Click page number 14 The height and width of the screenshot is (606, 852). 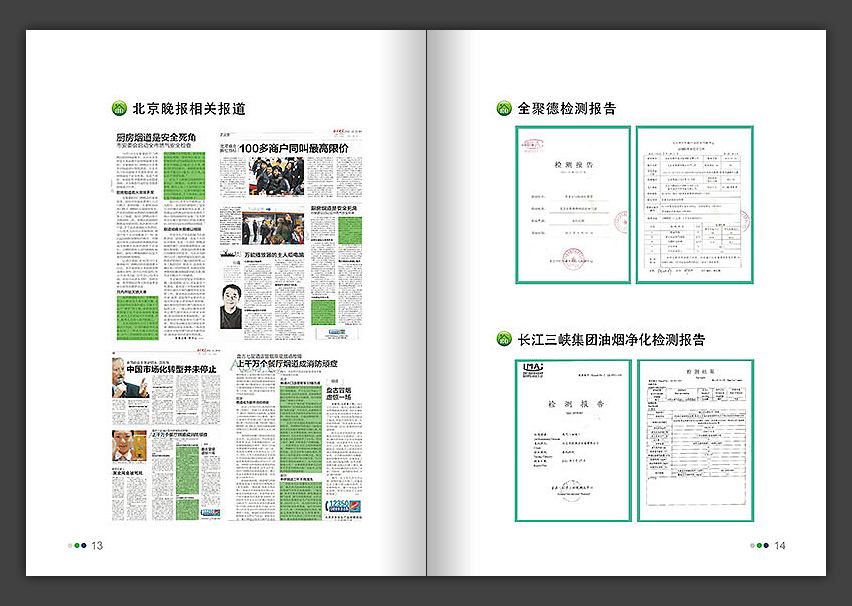point(780,545)
